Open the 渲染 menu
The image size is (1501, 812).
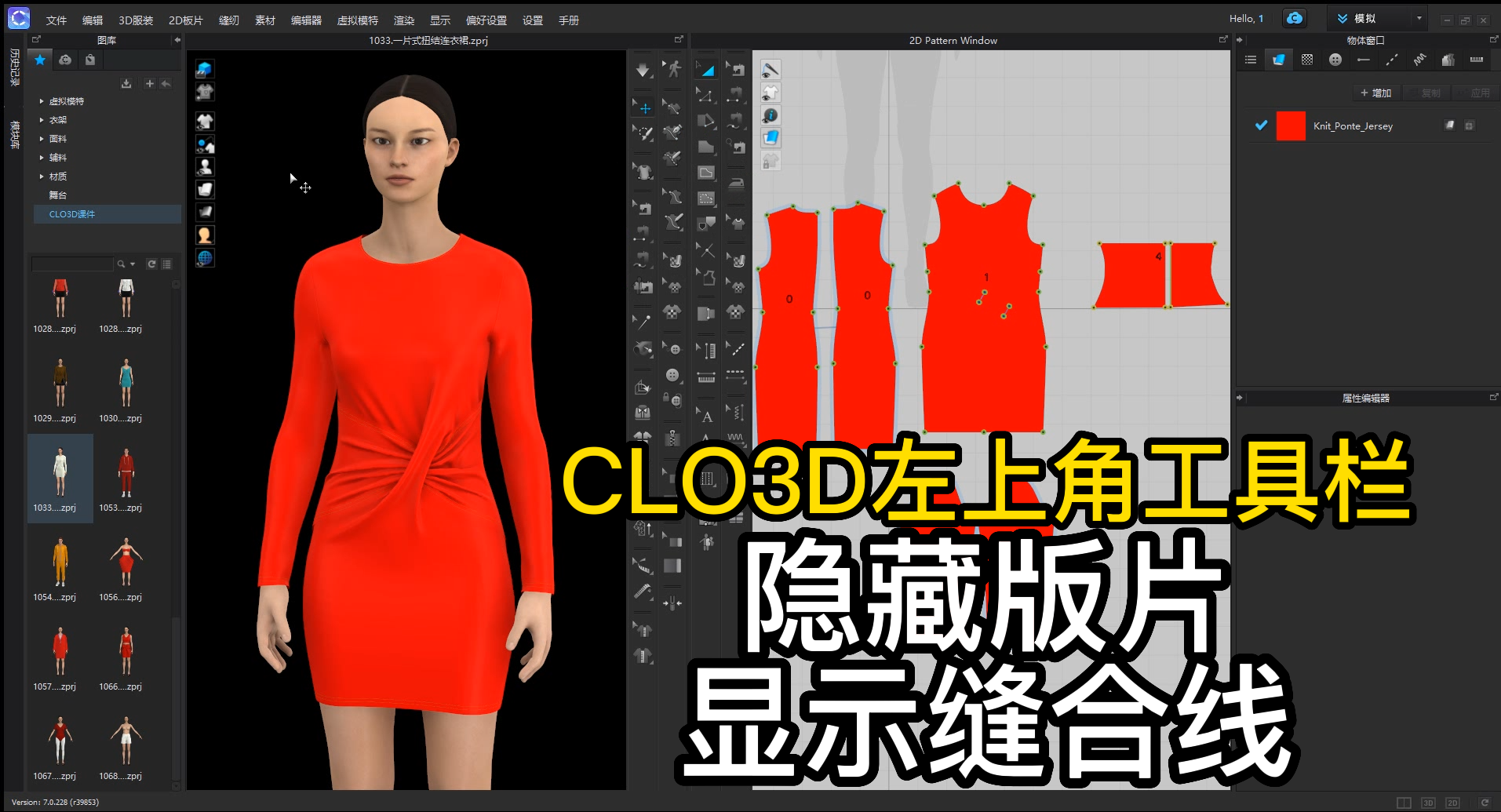404,20
